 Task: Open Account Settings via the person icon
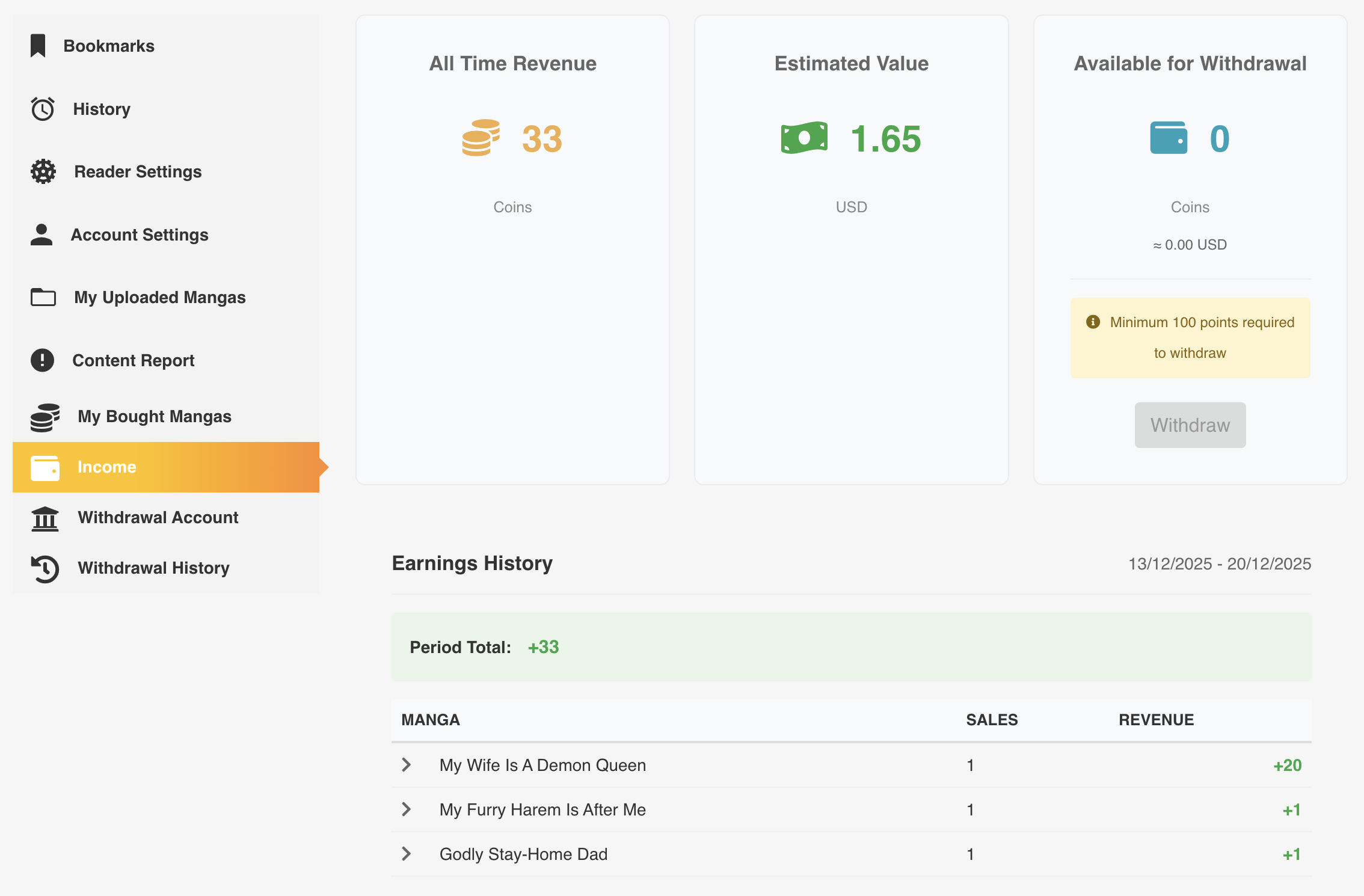coord(42,235)
